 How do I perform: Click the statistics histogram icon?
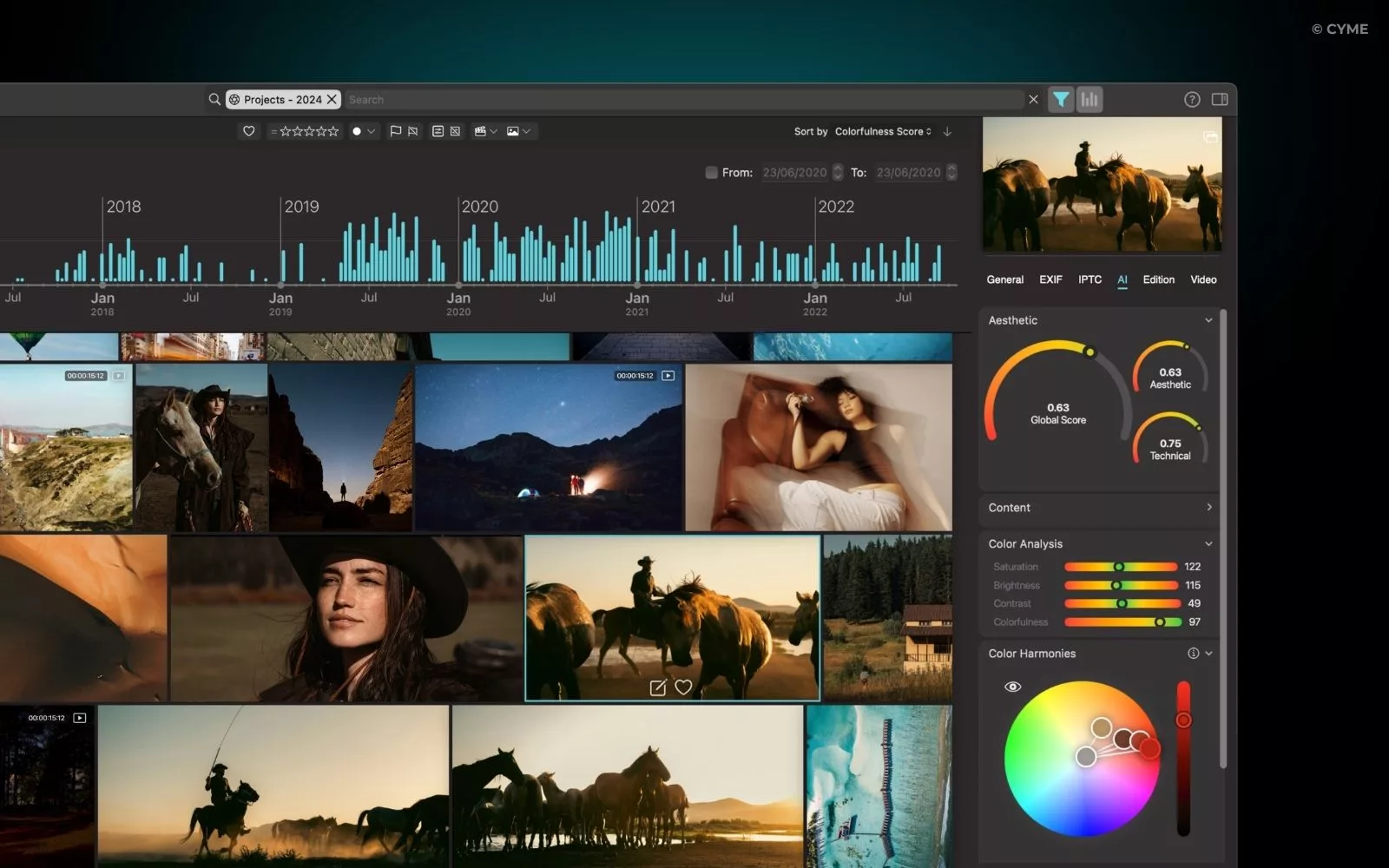1089,99
